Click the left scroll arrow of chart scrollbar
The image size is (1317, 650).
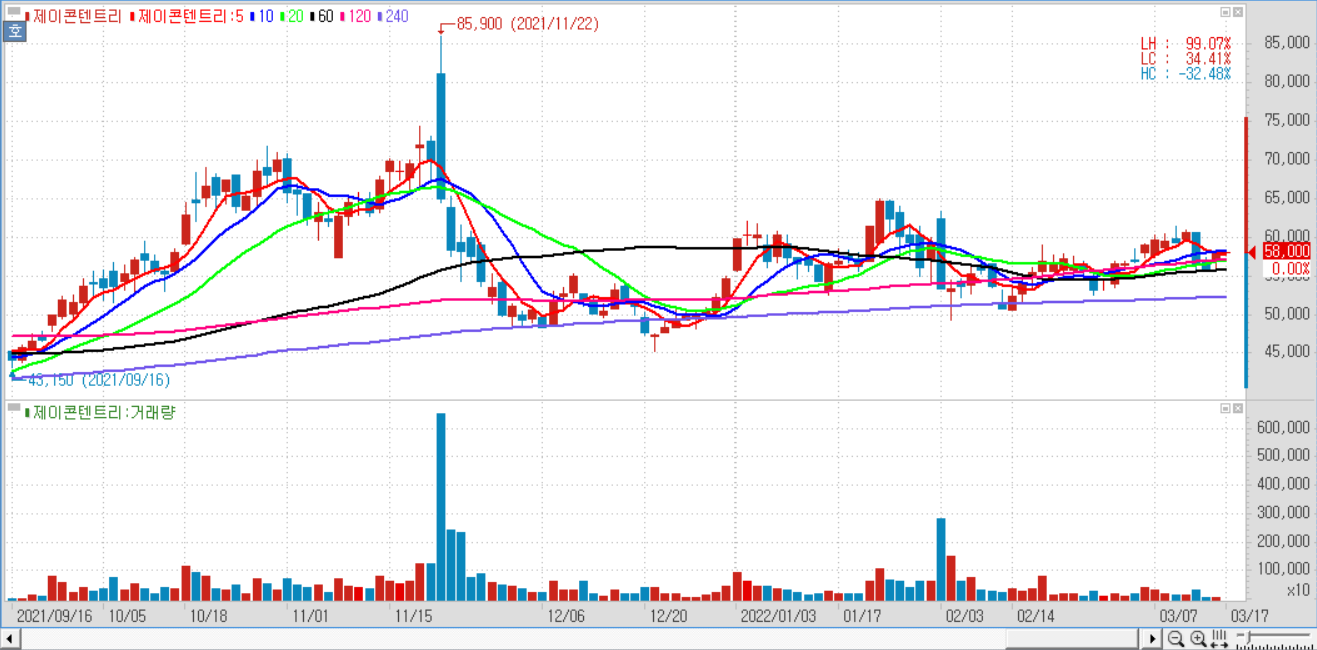[9, 638]
